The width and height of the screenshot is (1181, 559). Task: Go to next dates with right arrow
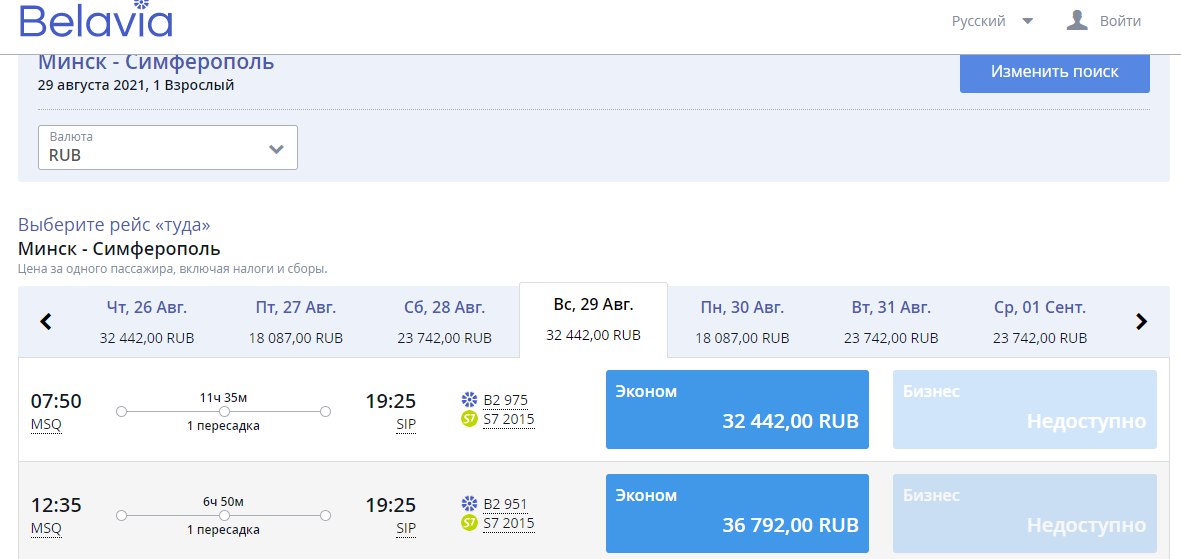1141,322
